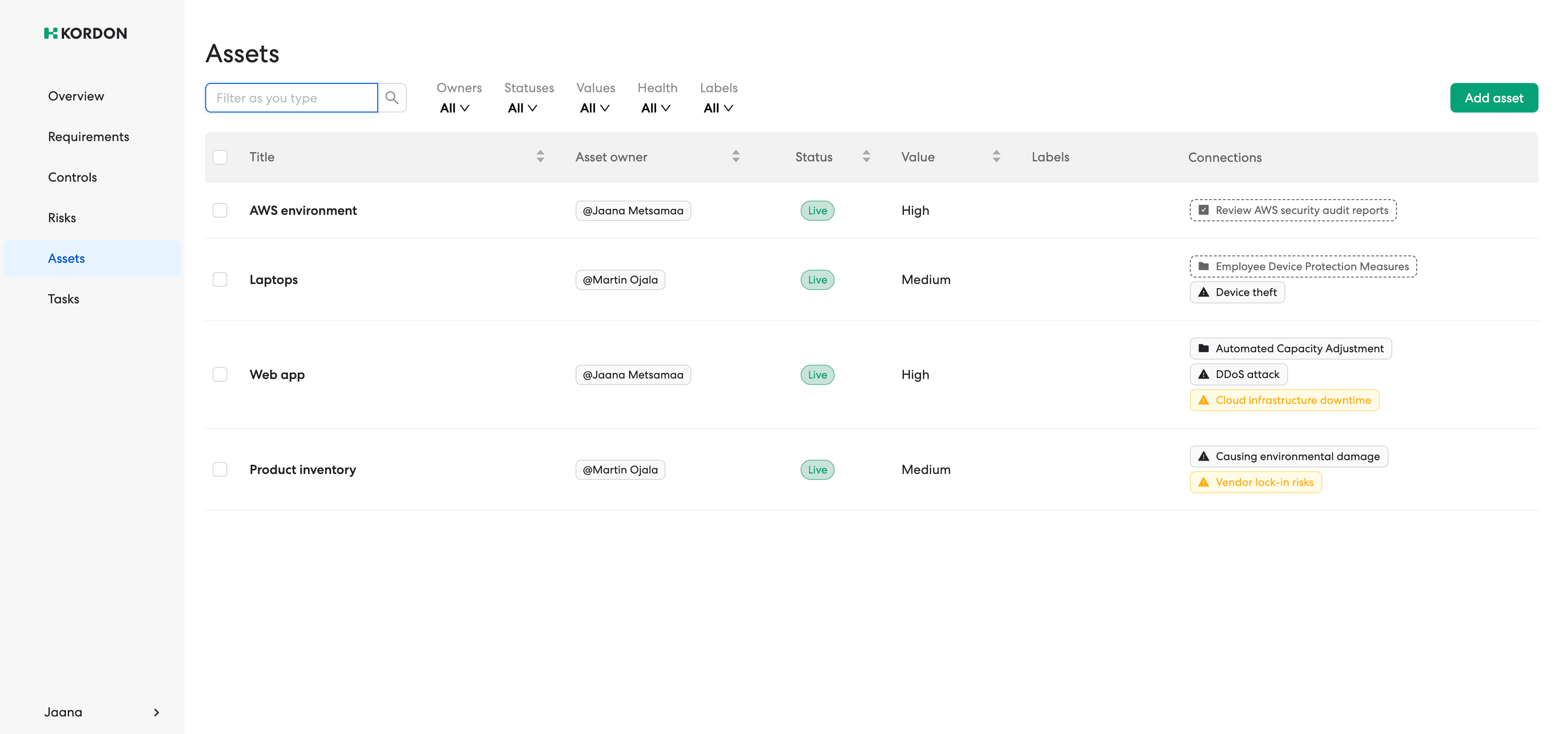The width and height of the screenshot is (1568, 734).
Task: Sort by Status column arrows
Action: (x=866, y=156)
